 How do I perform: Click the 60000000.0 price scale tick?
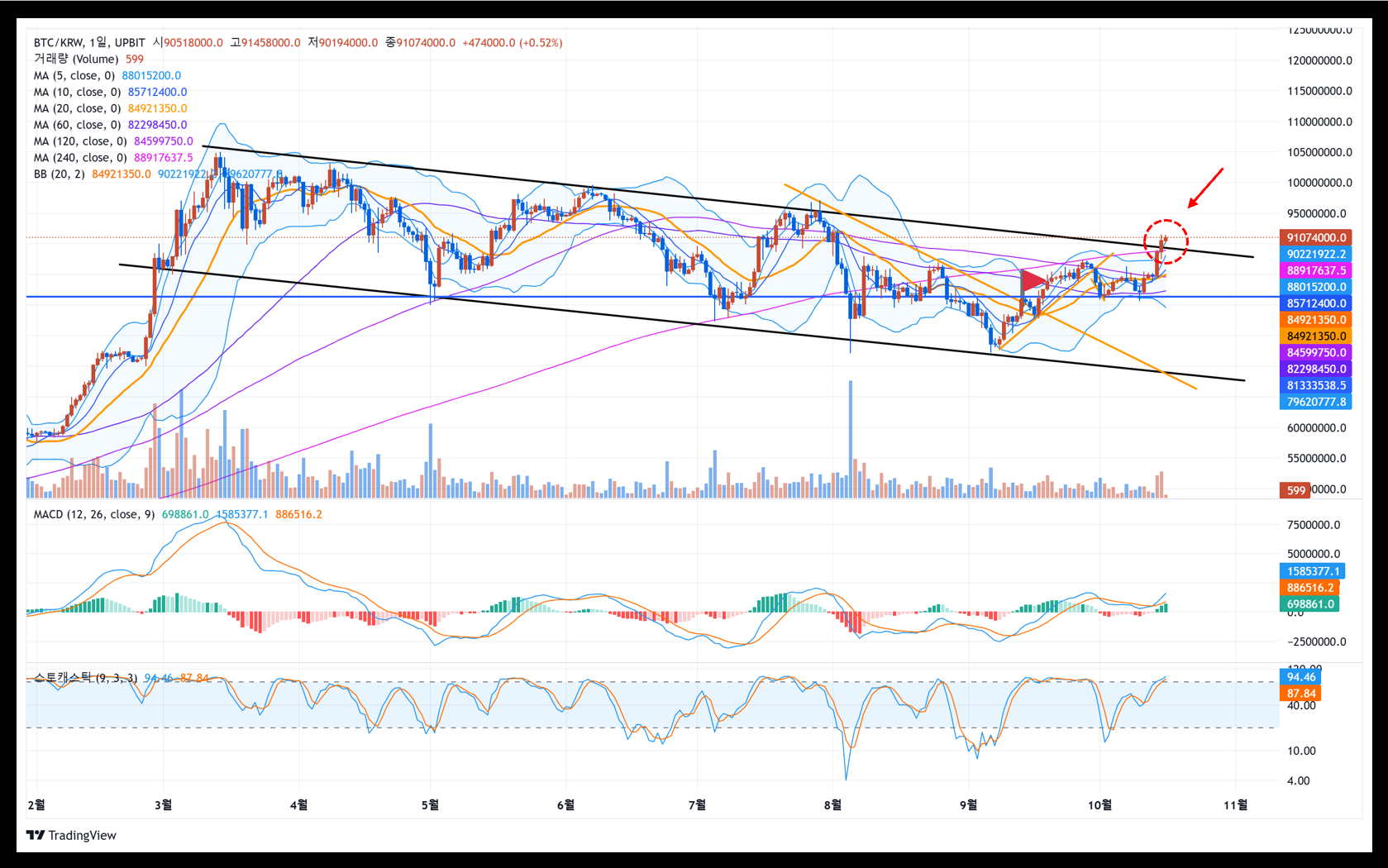tap(1316, 427)
